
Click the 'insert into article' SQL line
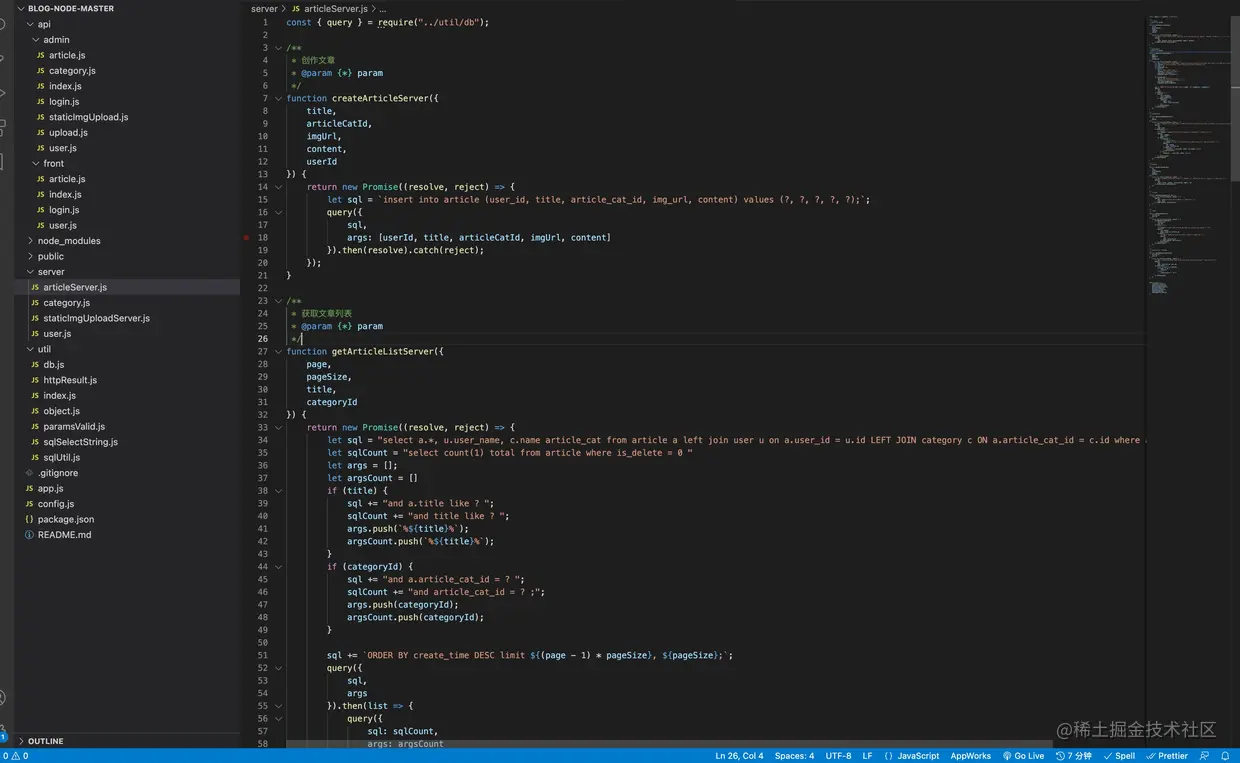(598, 200)
